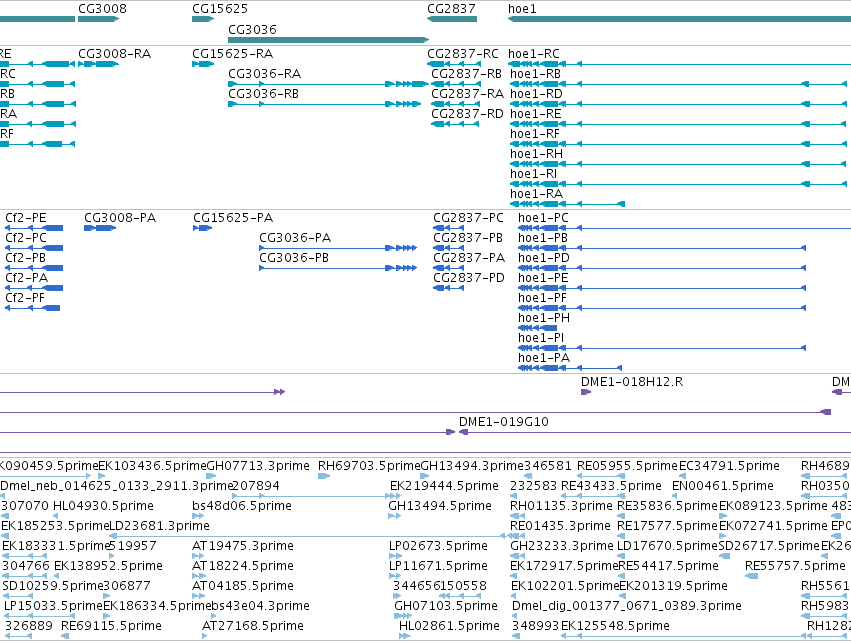
Task: Select protein CG3036-PB
Action: (x=294, y=258)
